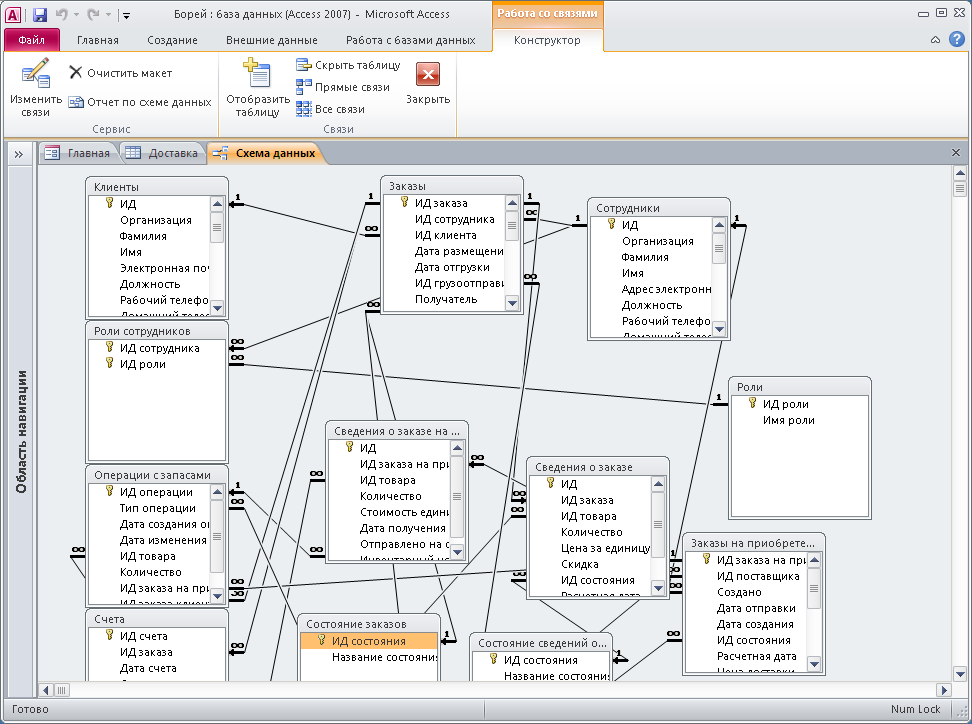The width and height of the screenshot is (972, 724).
Task: Open the Файл tab
Action: point(32,40)
